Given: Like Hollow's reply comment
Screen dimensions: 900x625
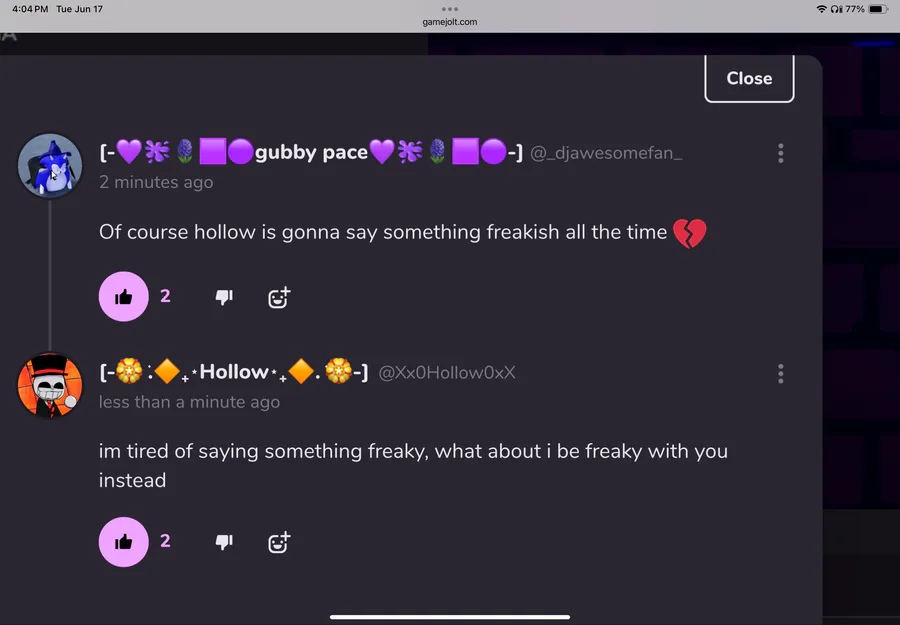Looking at the screenshot, I should tap(123, 541).
